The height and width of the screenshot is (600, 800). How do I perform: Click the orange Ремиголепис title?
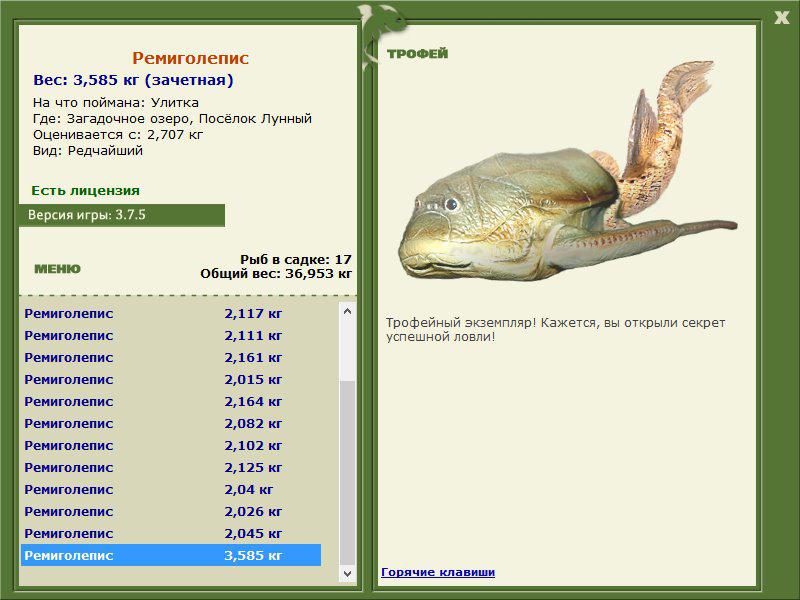tap(190, 58)
